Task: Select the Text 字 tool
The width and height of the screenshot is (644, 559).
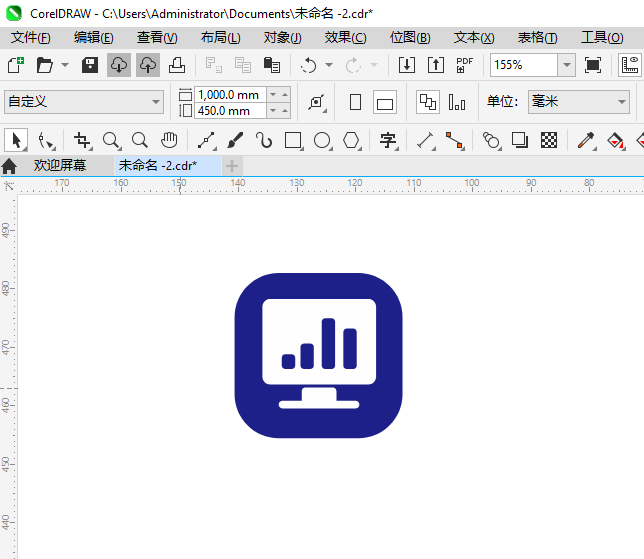Action: (389, 140)
